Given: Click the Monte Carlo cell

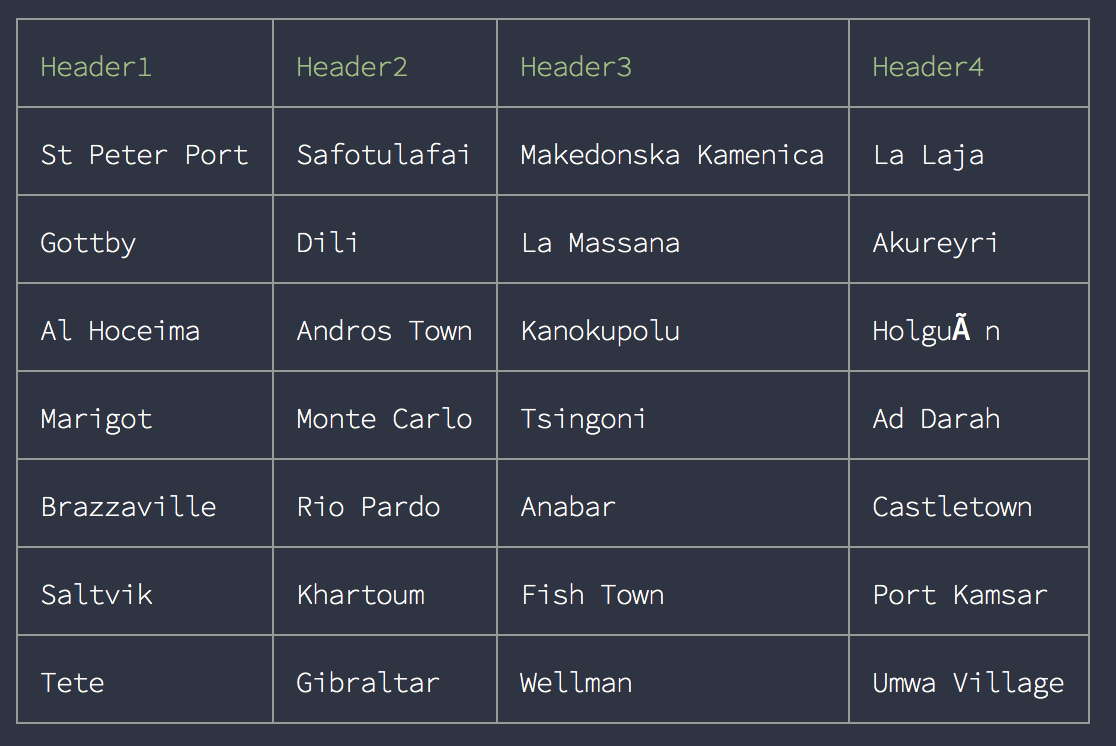Looking at the screenshot, I should point(385,416).
